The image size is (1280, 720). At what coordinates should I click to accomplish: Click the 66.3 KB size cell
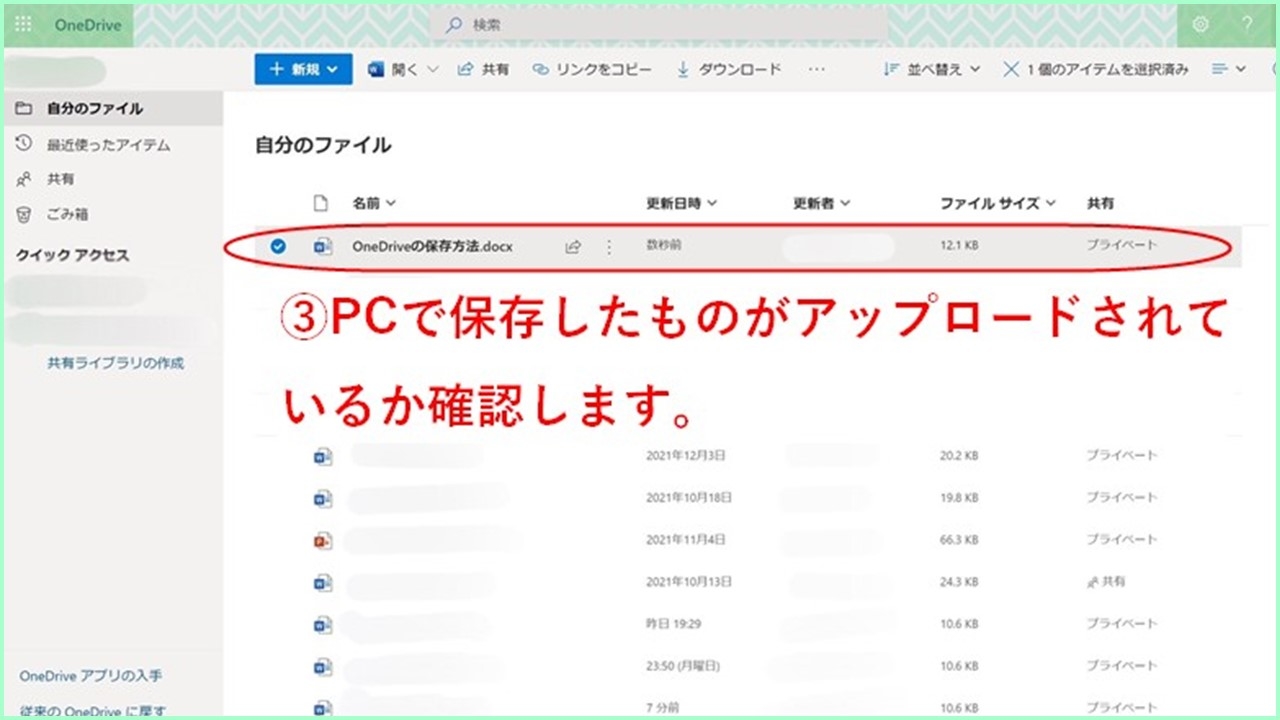pos(959,539)
